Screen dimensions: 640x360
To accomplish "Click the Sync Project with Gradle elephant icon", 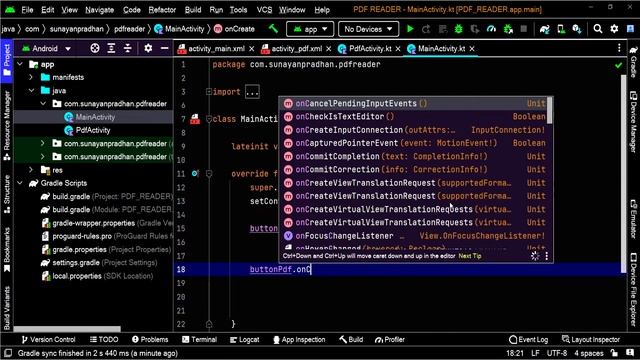I will pos(544,29).
